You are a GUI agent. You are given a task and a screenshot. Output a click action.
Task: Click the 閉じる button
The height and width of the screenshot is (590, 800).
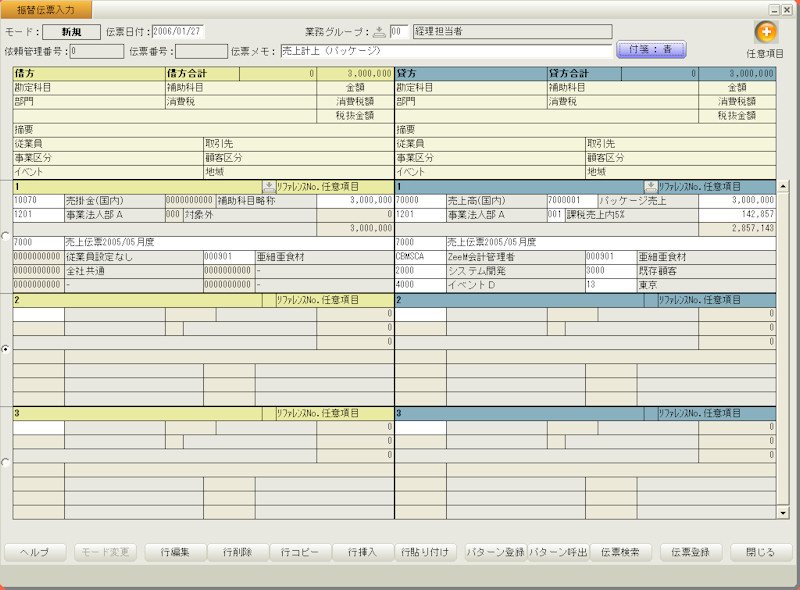pyautogui.click(x=760, y=552)
